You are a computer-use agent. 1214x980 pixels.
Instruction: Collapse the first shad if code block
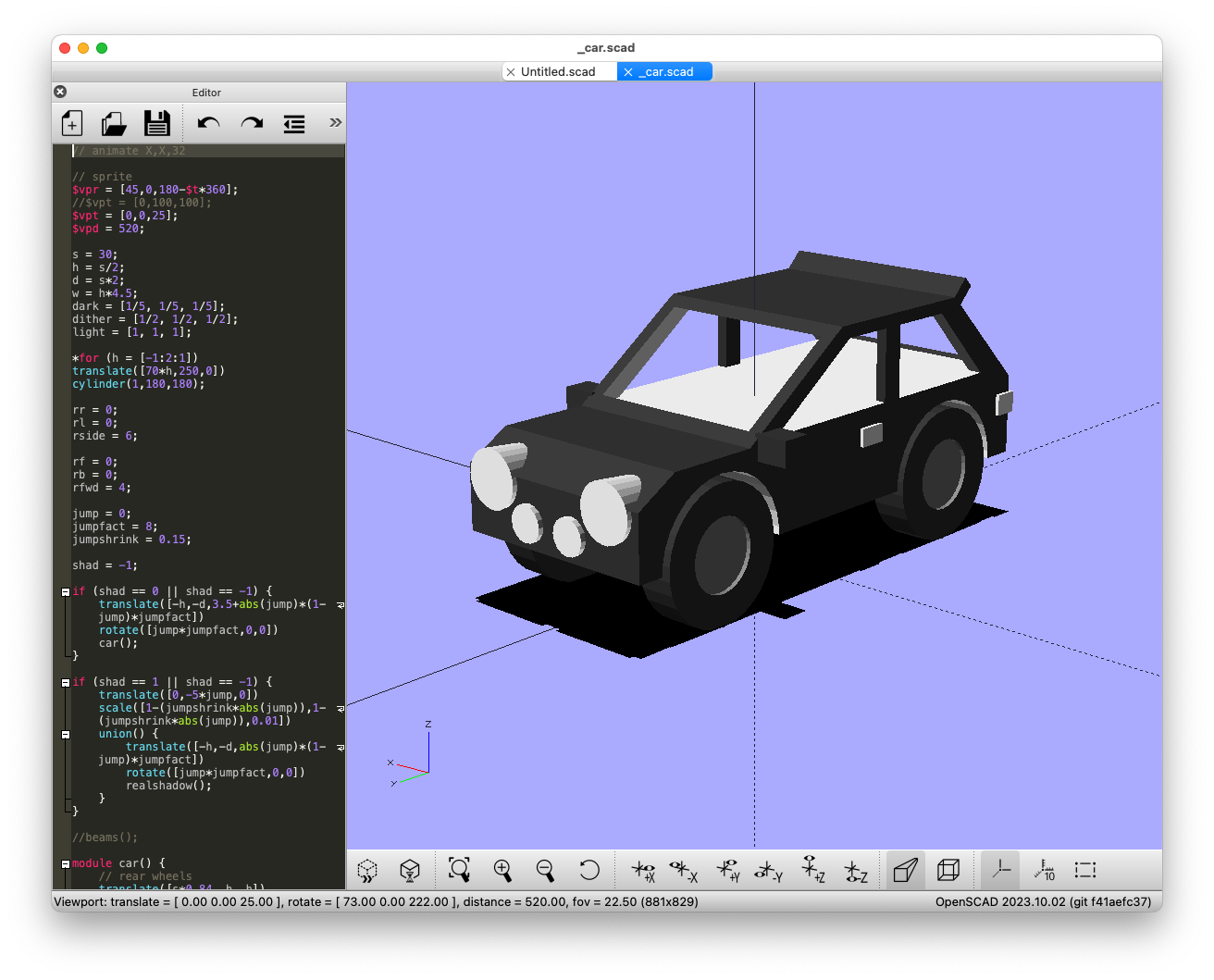tap(66, 591)
